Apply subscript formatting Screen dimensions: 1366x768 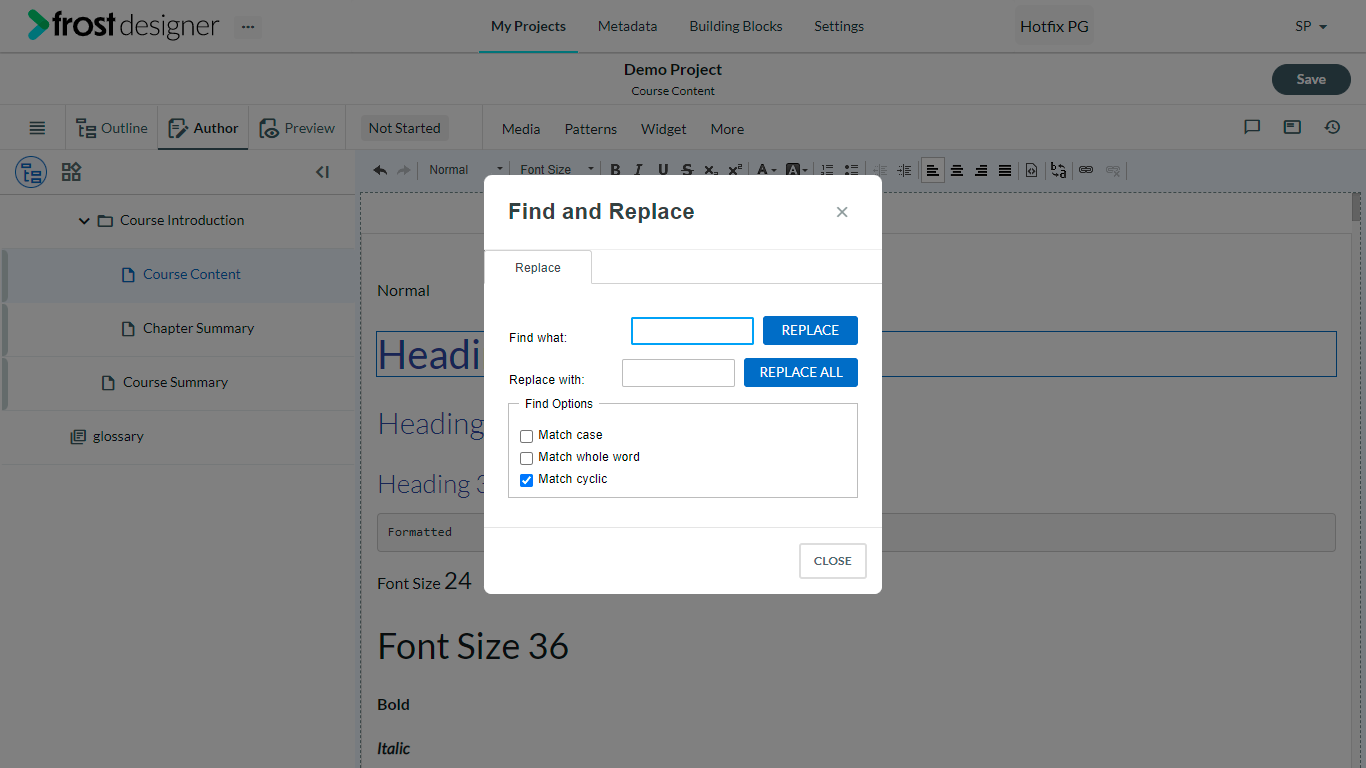pos(711,170)
